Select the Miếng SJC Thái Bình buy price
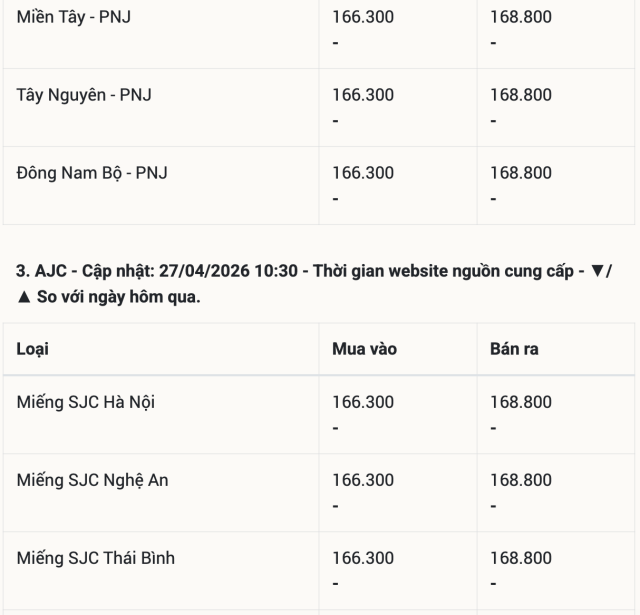This screenshot has height=615, width=640. tap(363, 558)
